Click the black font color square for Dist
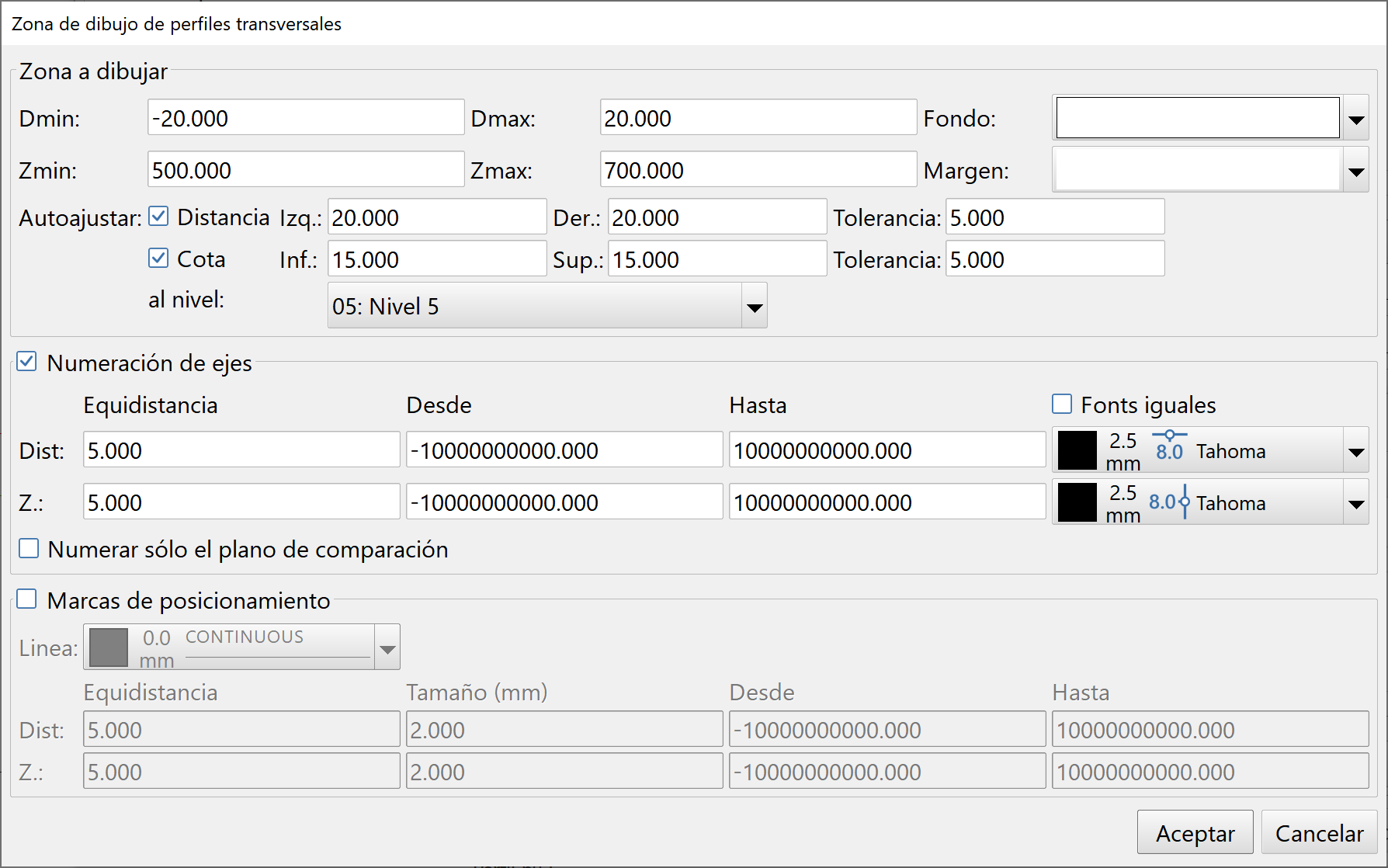The height and width of the screenshot is (868, 1388). (1077, 450)
